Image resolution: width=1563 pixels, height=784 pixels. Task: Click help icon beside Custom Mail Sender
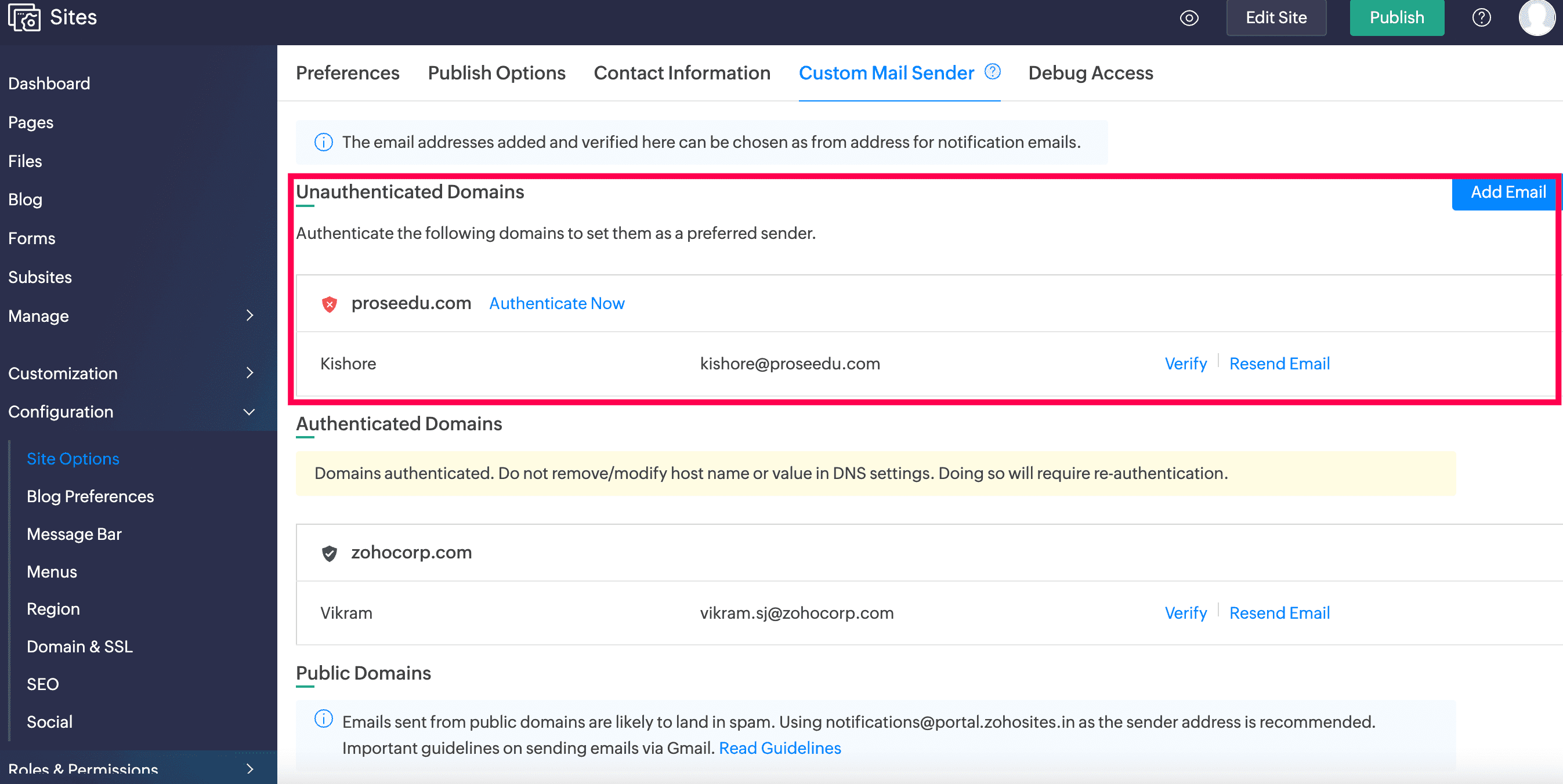pyautogui.click(x=993, y=71)
